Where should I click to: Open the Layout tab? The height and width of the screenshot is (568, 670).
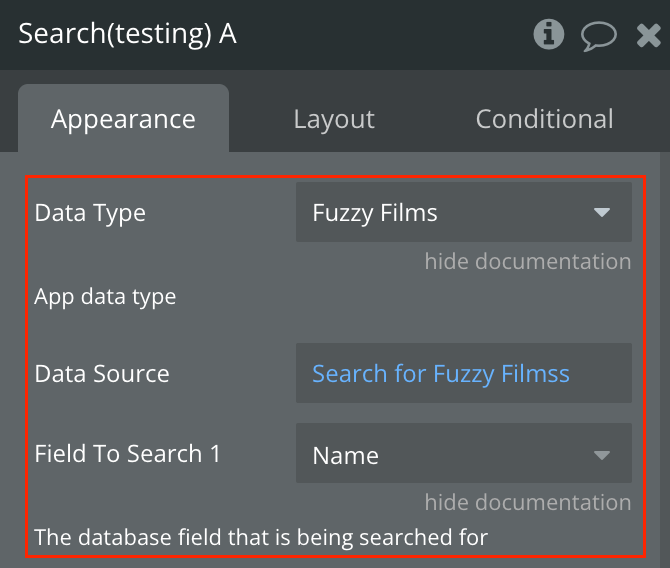pos(334,120)
